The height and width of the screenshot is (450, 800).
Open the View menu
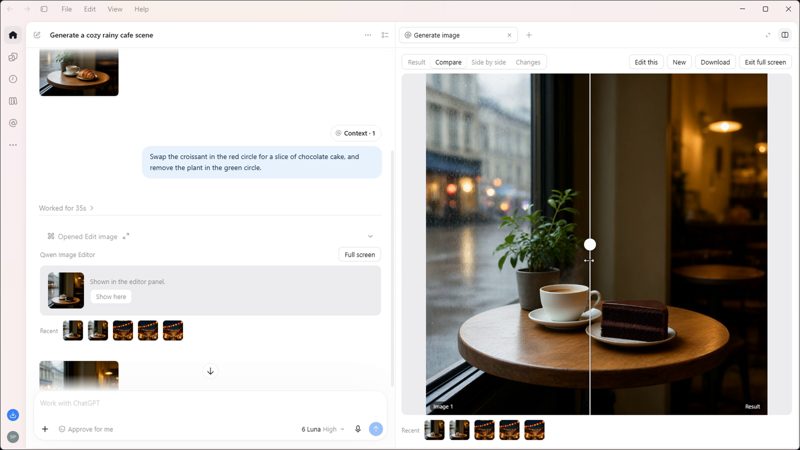pyautogui.click(x=115, y=9)
